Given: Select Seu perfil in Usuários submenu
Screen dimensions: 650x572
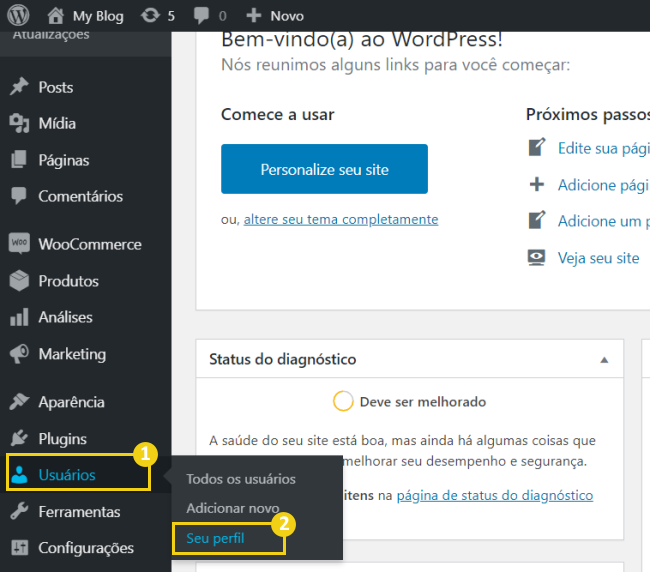Looking at the screenshot, I should (x=215, y=538).
